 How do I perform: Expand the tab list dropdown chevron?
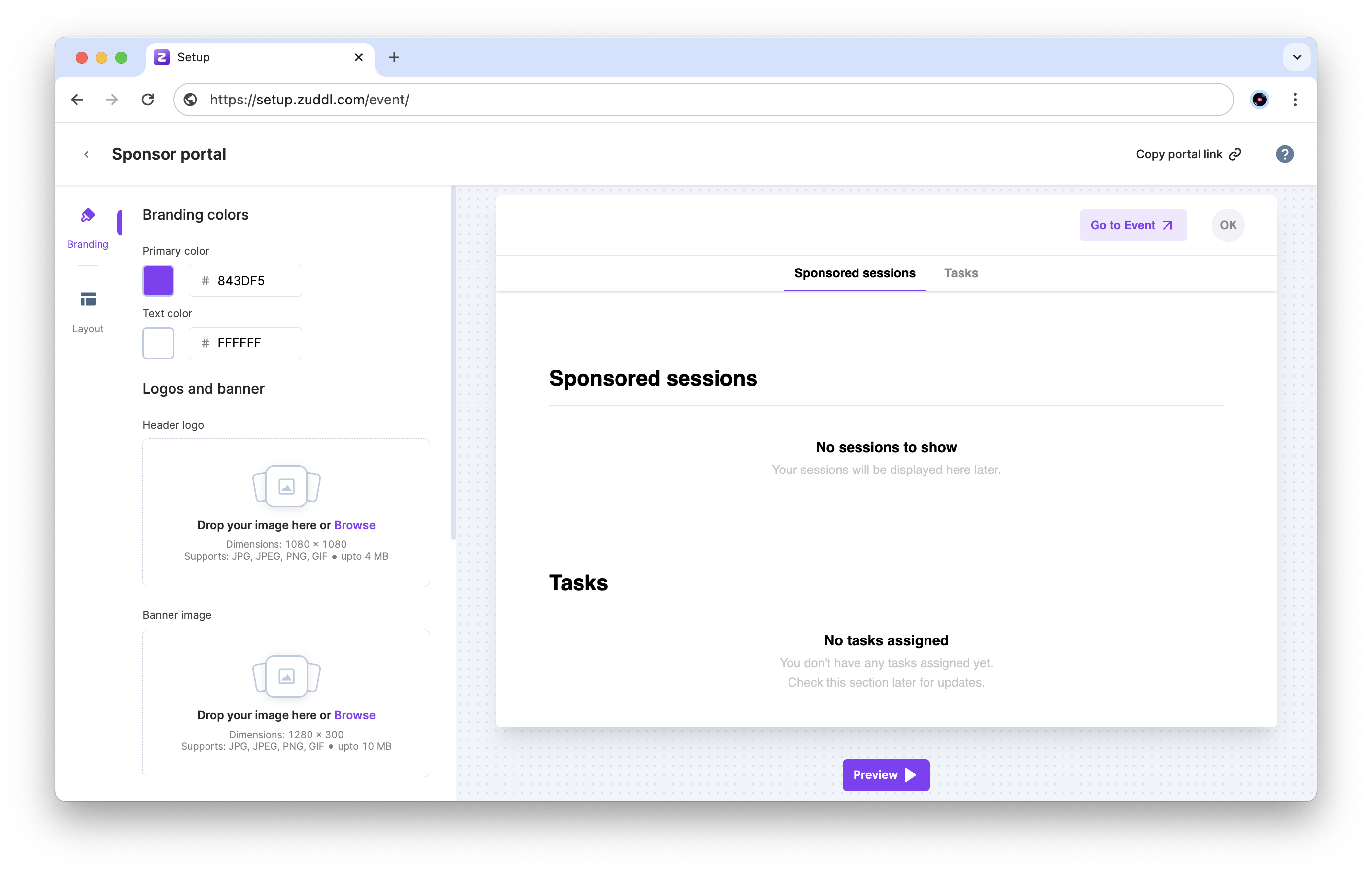pos(1296,57)
